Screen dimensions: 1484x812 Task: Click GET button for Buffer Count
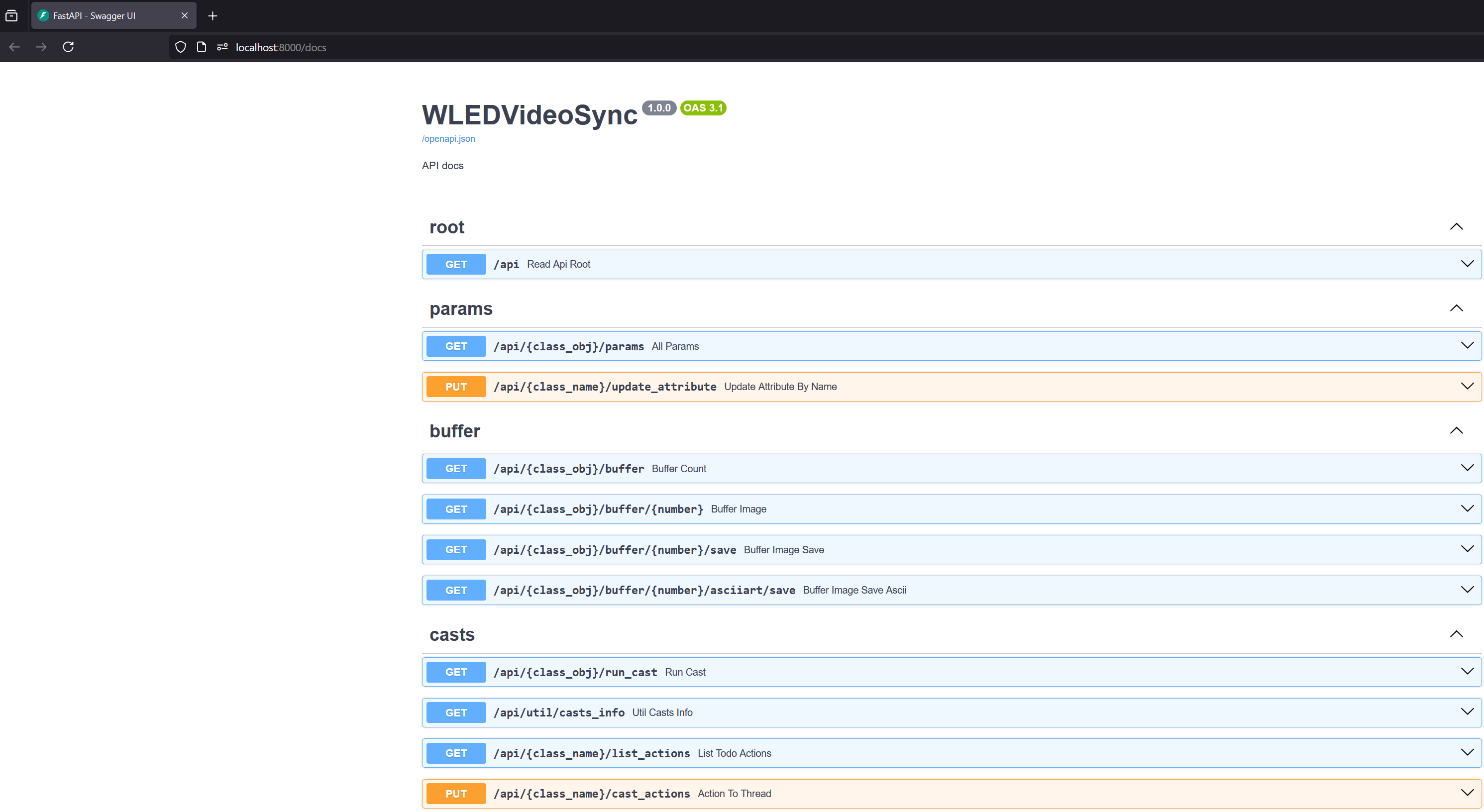456,468
